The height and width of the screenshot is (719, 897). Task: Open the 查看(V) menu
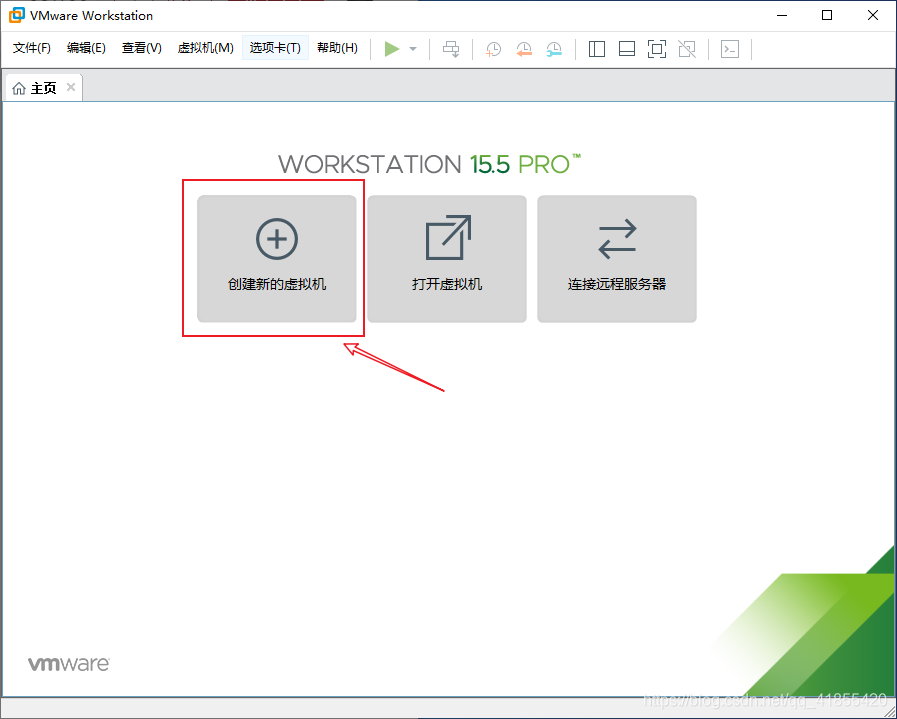point(142,47)
